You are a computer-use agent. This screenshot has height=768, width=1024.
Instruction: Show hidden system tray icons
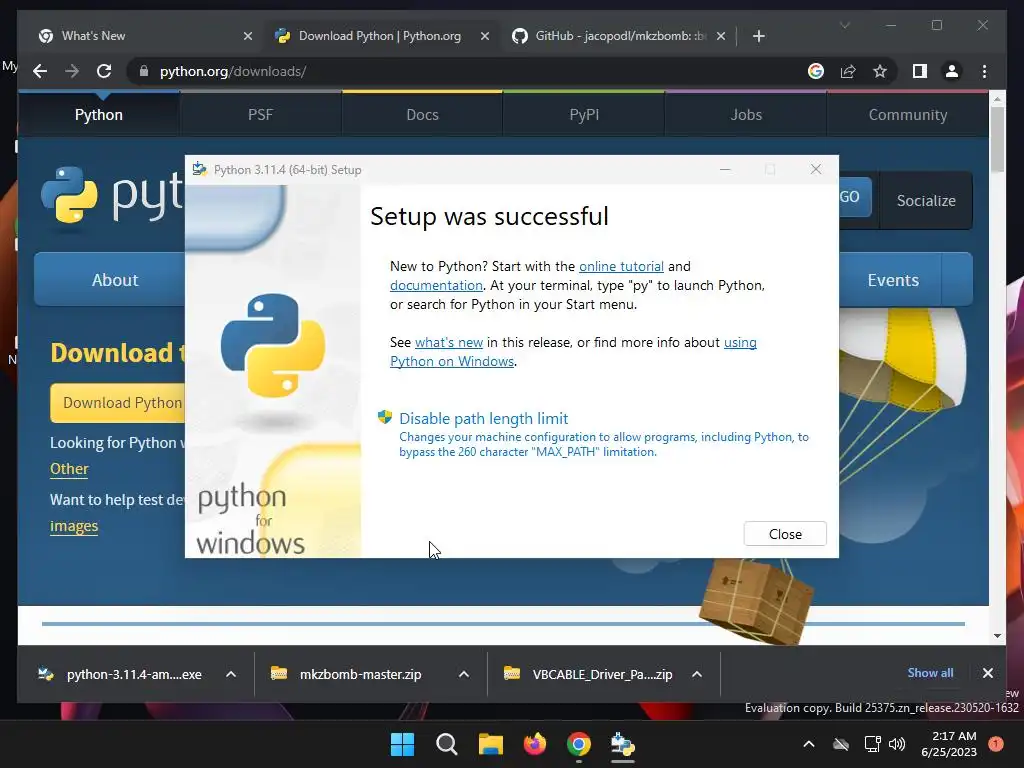pos(808,744)
